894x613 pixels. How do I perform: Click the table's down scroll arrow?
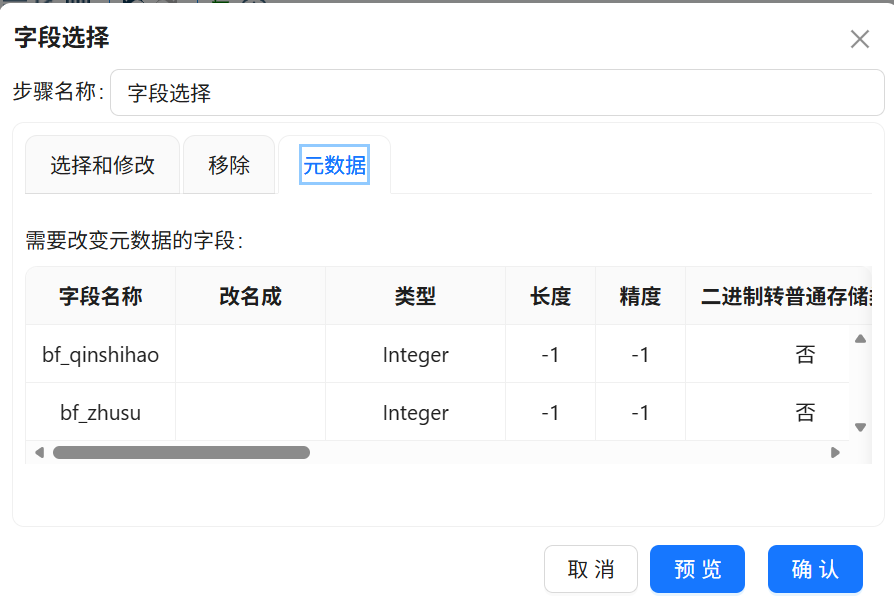[x=860, y=427]
